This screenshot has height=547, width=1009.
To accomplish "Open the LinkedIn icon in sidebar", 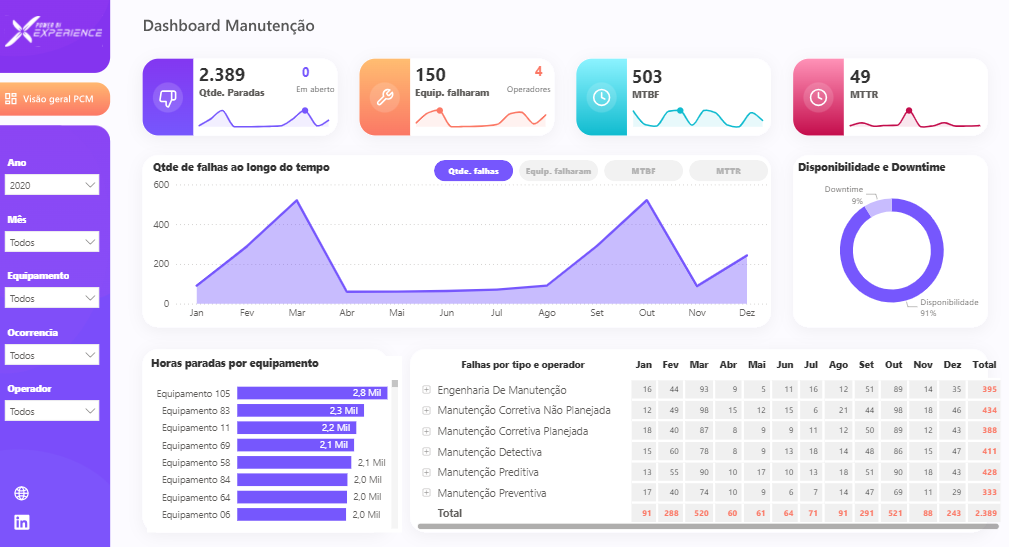I will pos(22,521).
